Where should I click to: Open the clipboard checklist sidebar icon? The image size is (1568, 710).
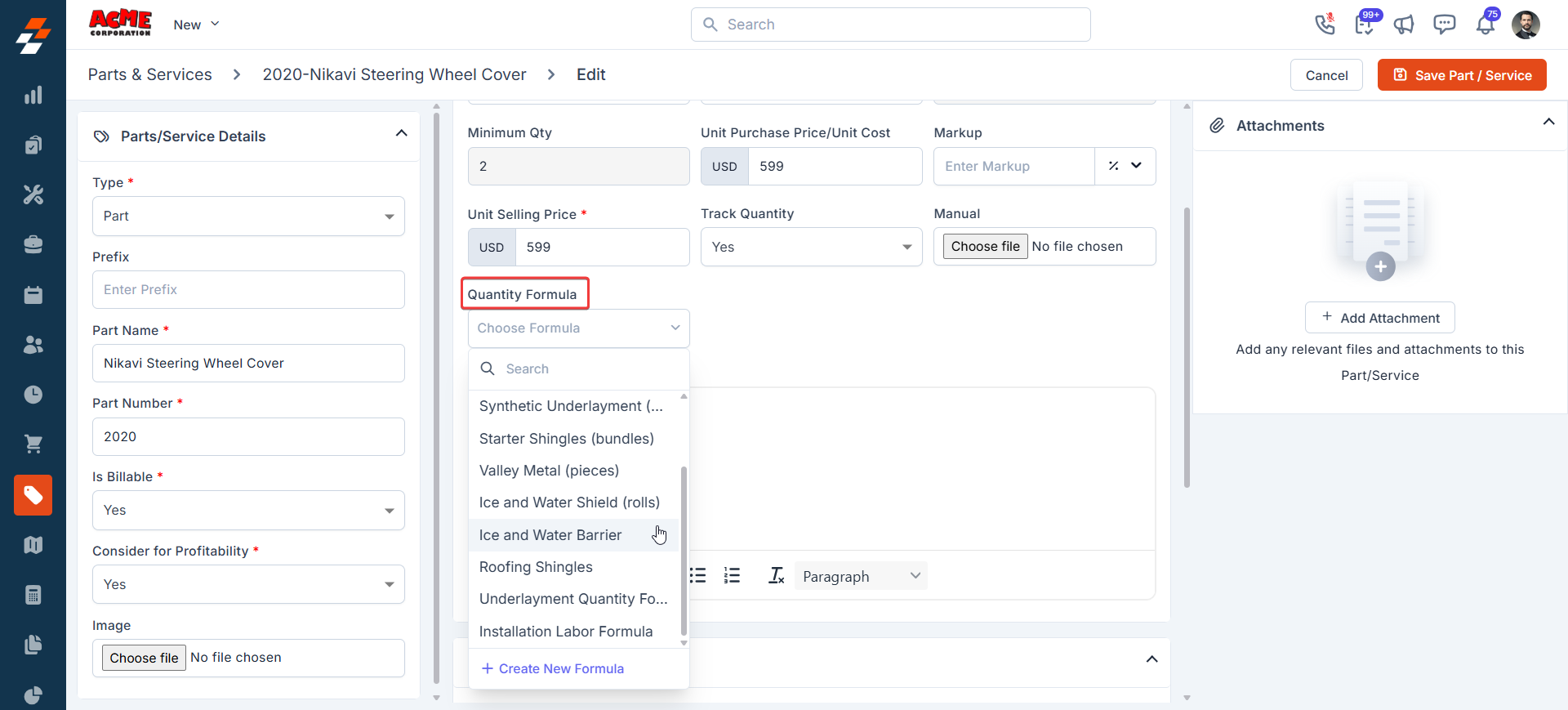point(33,145)
